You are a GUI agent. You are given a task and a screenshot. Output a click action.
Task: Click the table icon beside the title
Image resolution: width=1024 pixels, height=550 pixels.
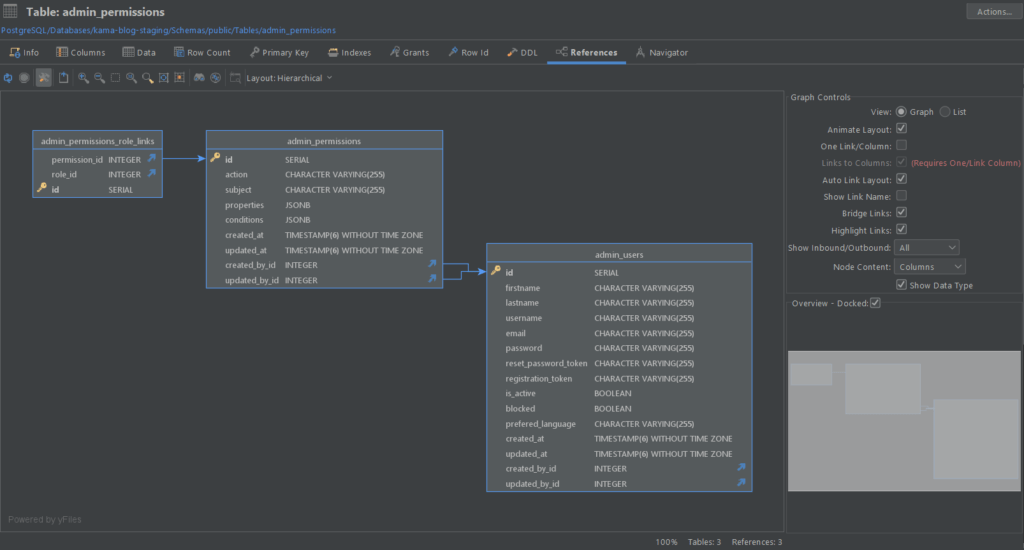tap(10, 11)
